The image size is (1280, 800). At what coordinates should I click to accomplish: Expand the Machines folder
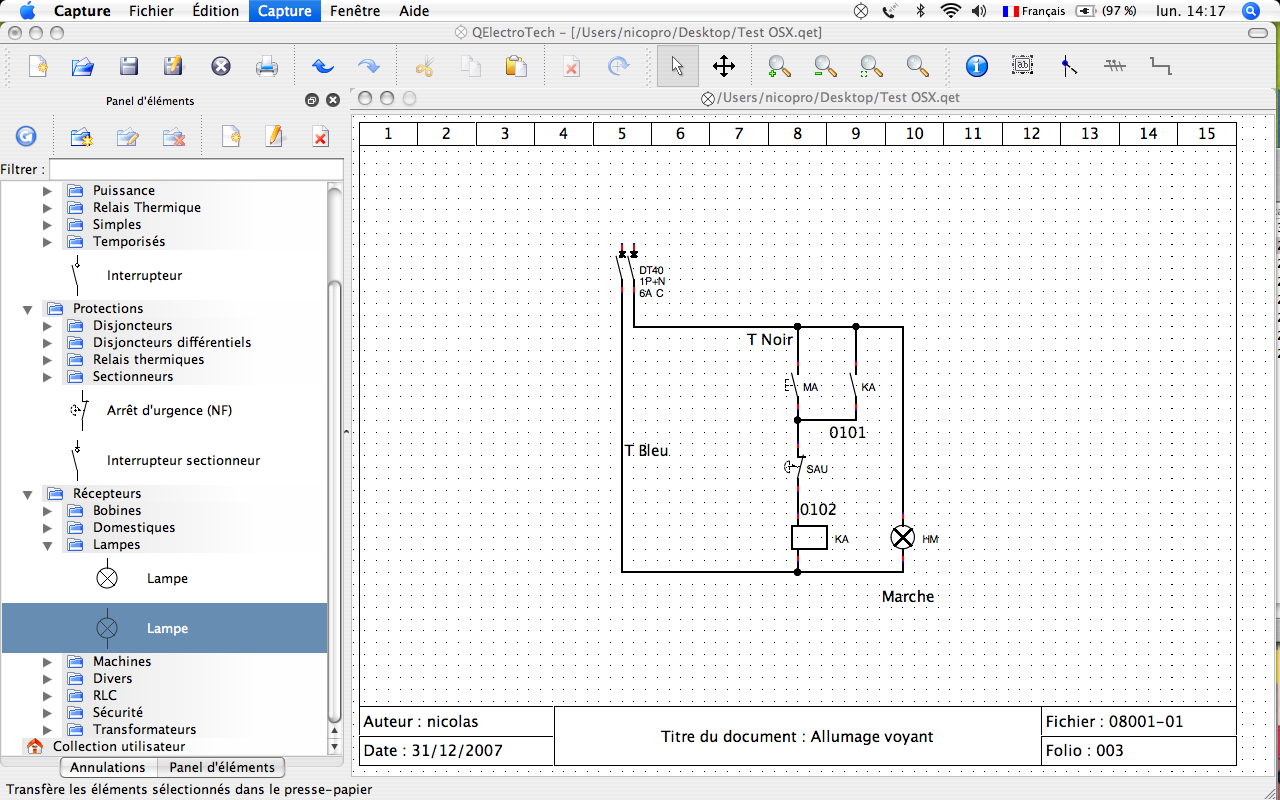point(47,662)
